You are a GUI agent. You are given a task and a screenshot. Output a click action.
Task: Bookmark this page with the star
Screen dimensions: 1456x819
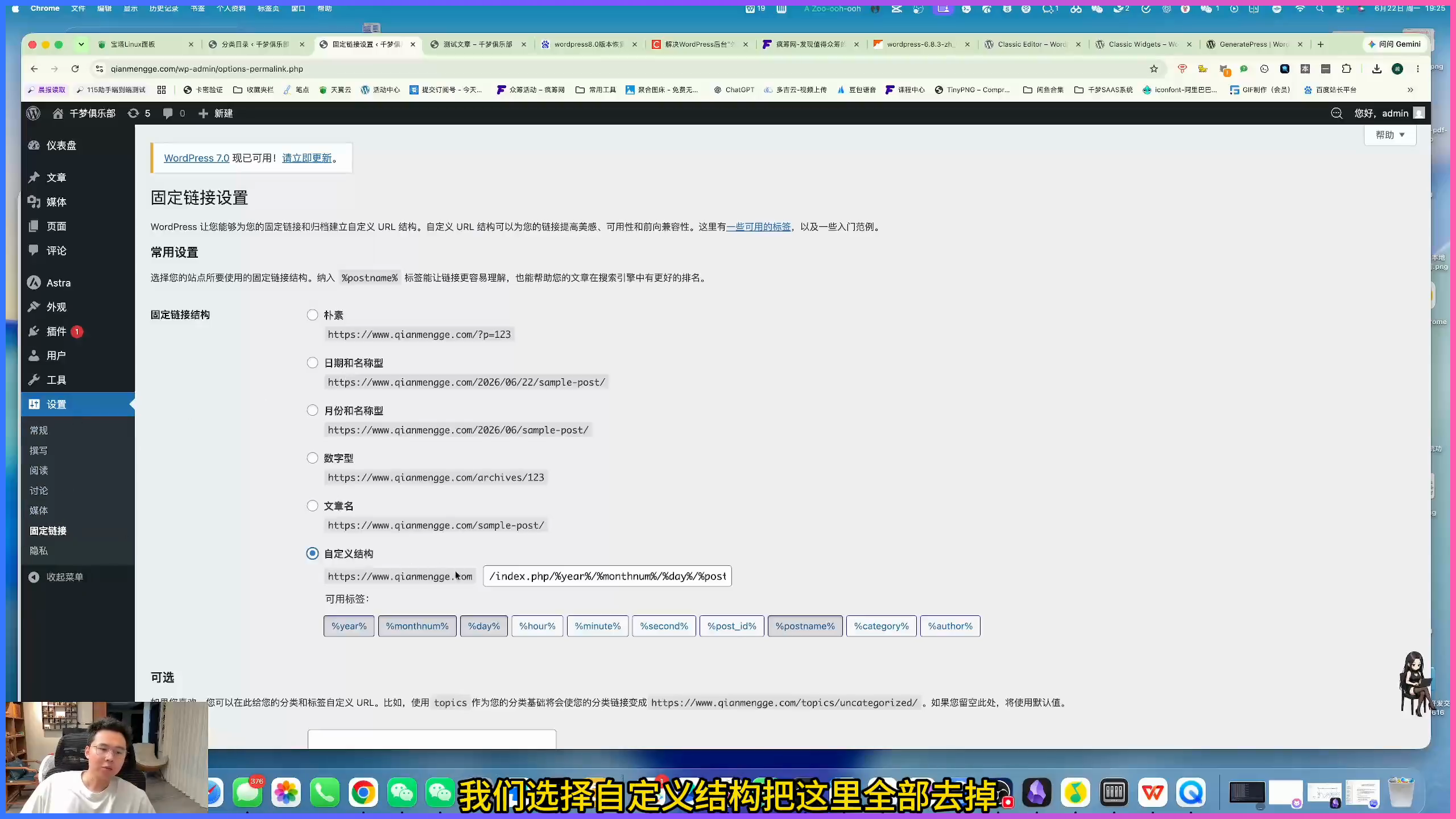tap(1153, 69)
